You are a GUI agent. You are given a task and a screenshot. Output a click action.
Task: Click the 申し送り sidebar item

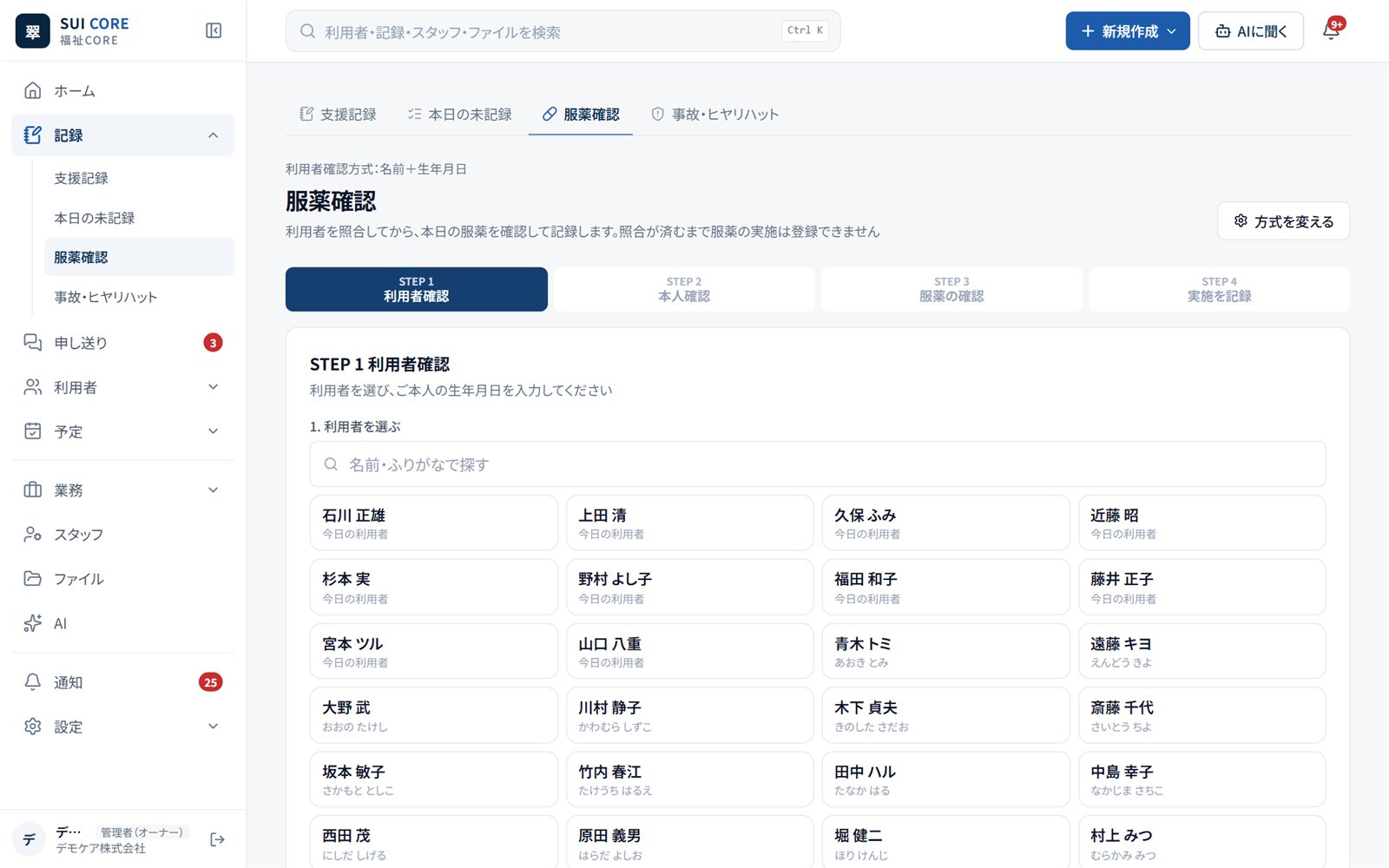pos(123,343)
